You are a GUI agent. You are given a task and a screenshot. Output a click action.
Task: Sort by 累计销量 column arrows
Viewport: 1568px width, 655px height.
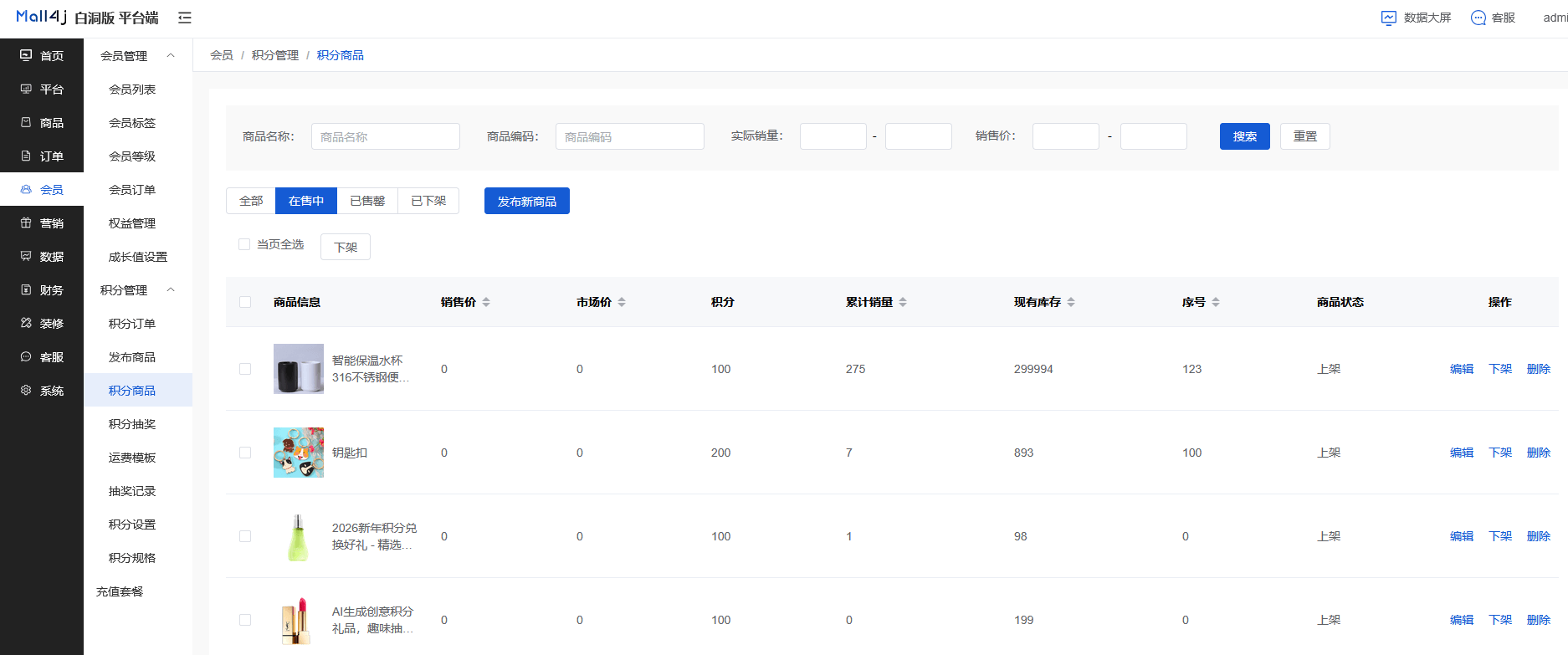tap(903, 302)
